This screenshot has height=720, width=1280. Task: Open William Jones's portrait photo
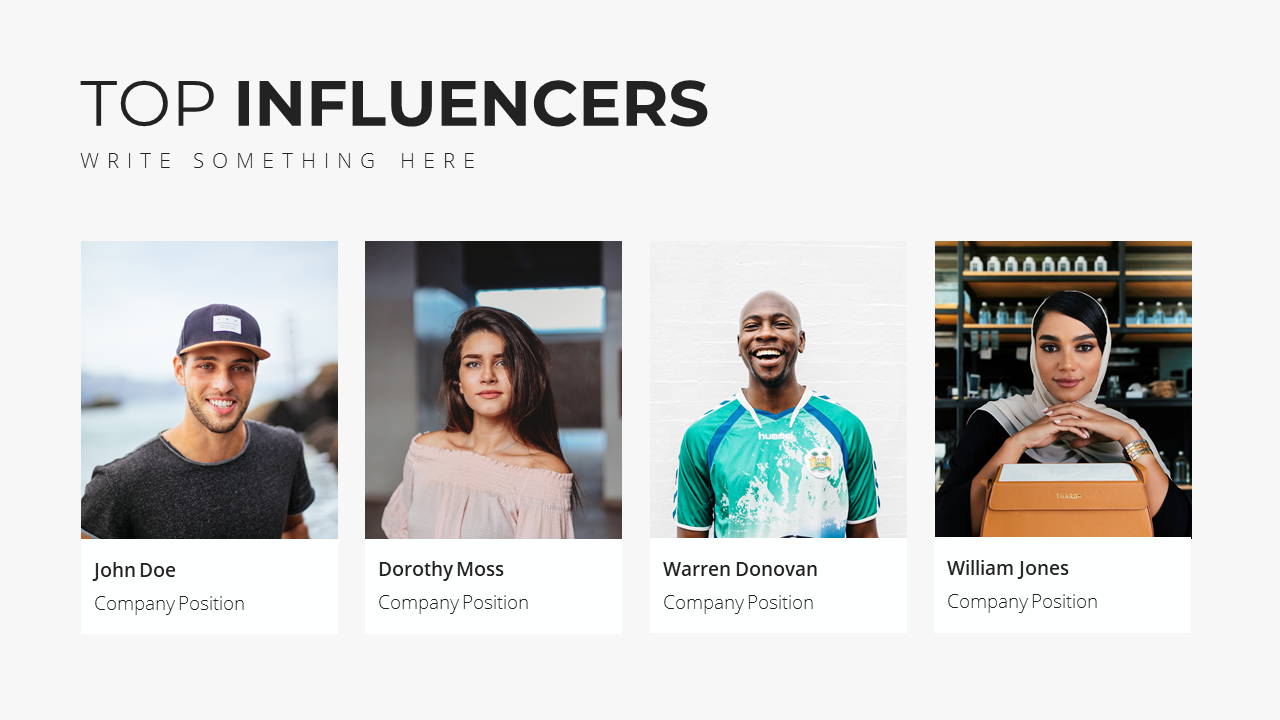(x=1063, y=389)
